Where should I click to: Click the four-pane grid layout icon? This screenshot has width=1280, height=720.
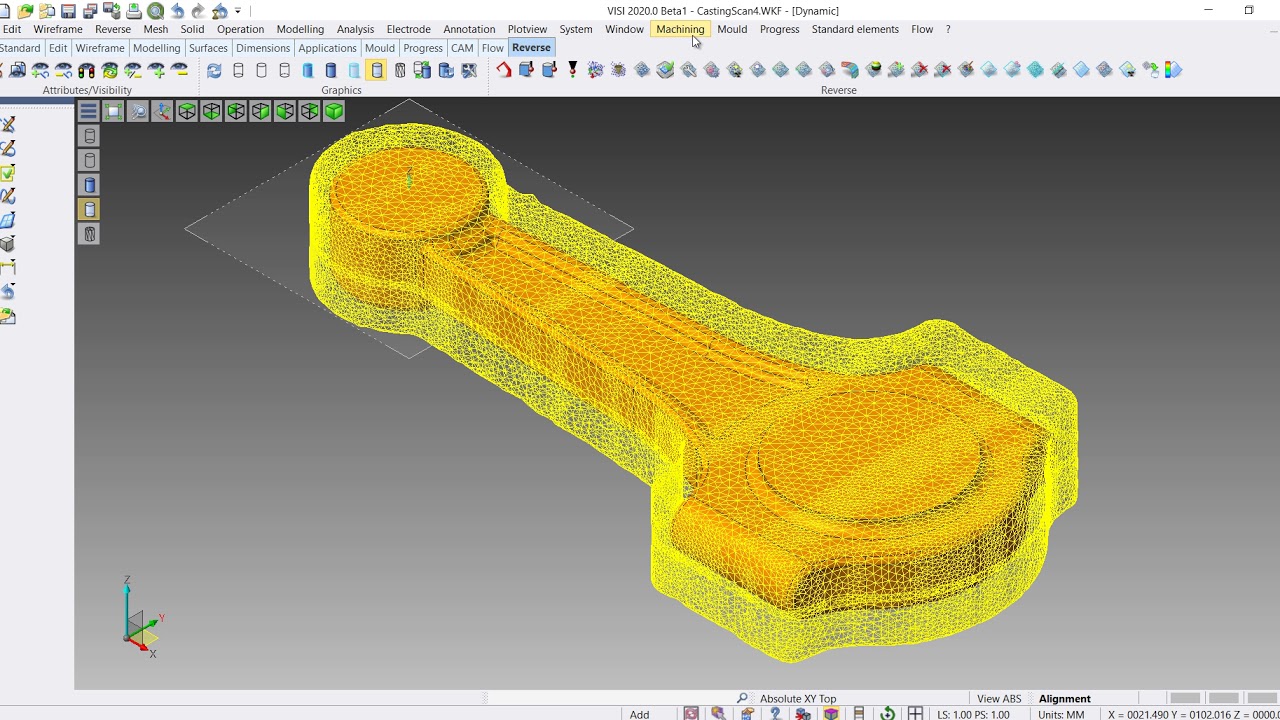[915, 714]
